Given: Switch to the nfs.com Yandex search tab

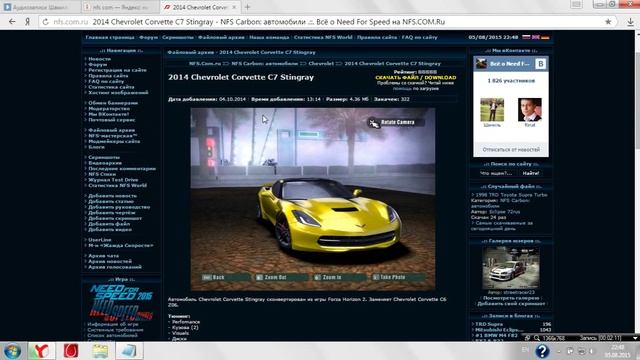Looking at the screenshot, I should click(x=119, y=7).
